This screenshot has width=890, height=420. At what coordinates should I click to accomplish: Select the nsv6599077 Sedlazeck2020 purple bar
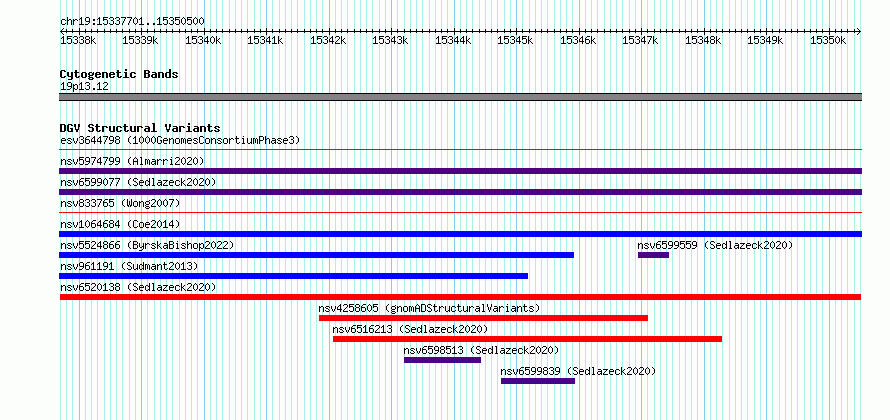[x=460, y=192]
